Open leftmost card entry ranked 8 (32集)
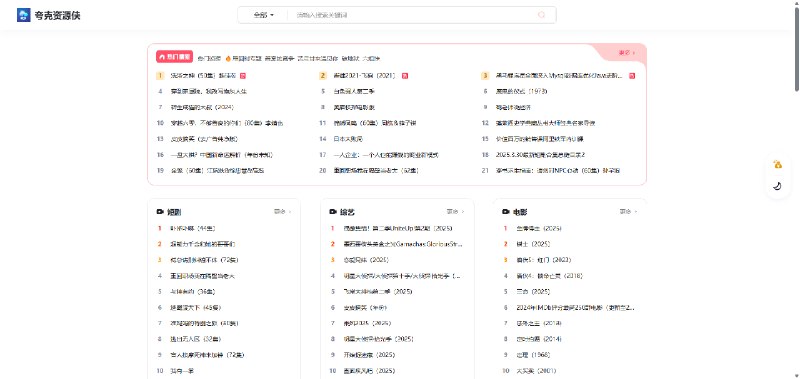This screenshot has width=800, height=379. click(195, 339)
